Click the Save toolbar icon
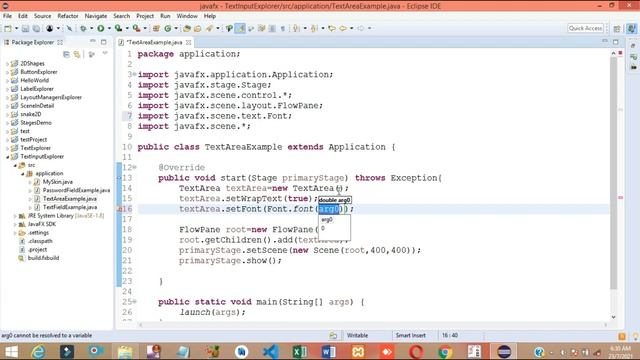This screenshot has width=640, height=360. pyautogui.click(x=25, y=28)
